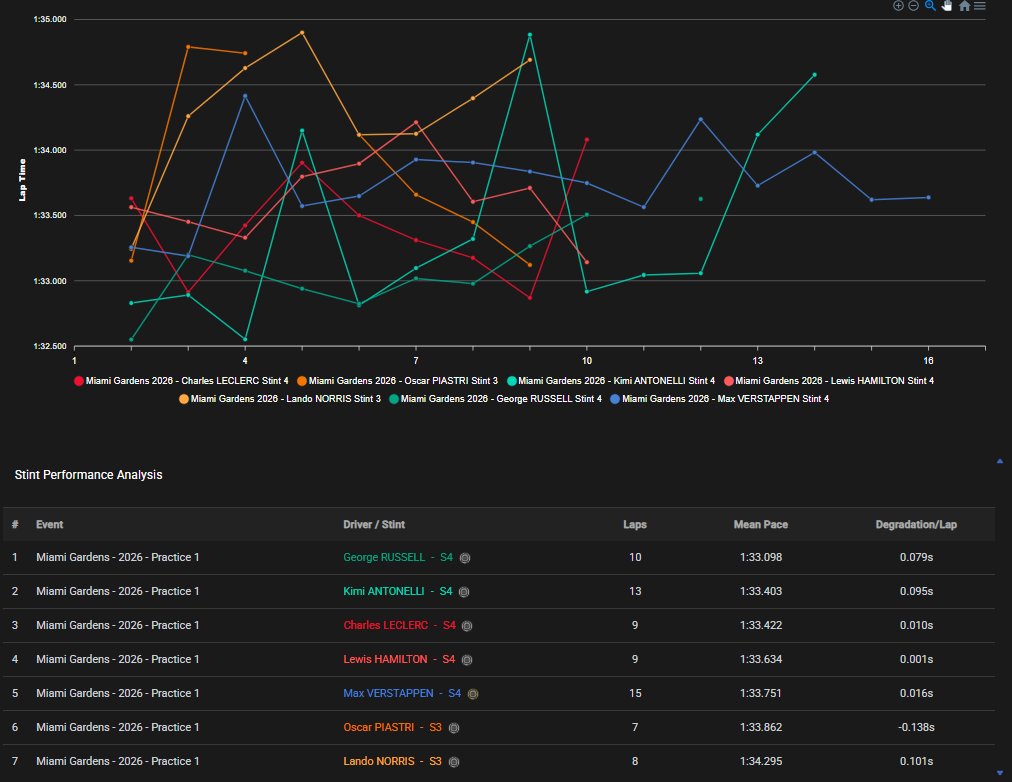Reset chart zoom with home icon
1012x782 pixels.
pos(964,6)
